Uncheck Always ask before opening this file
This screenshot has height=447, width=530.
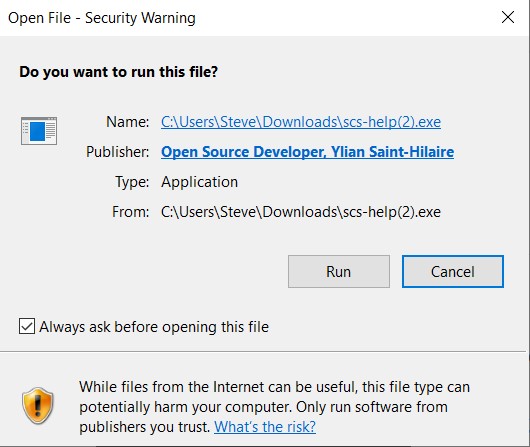27,326
